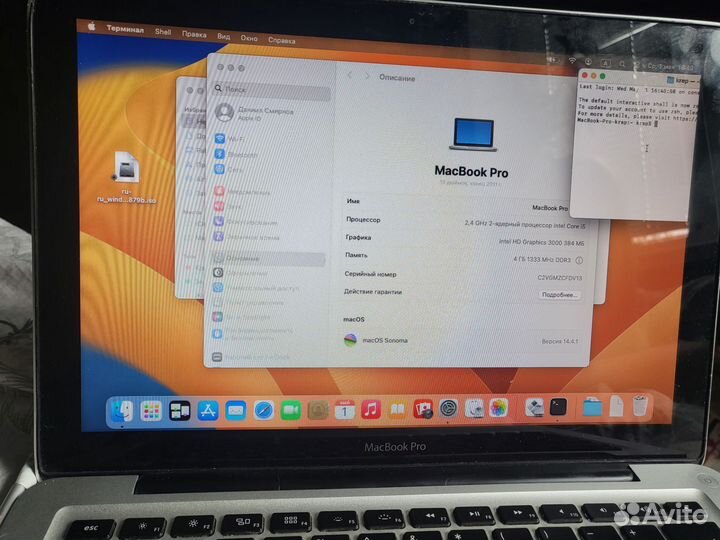Go forward with the Settings forward arrow
Viewport: 720px width, 540px height.
[x=367, y=76]
